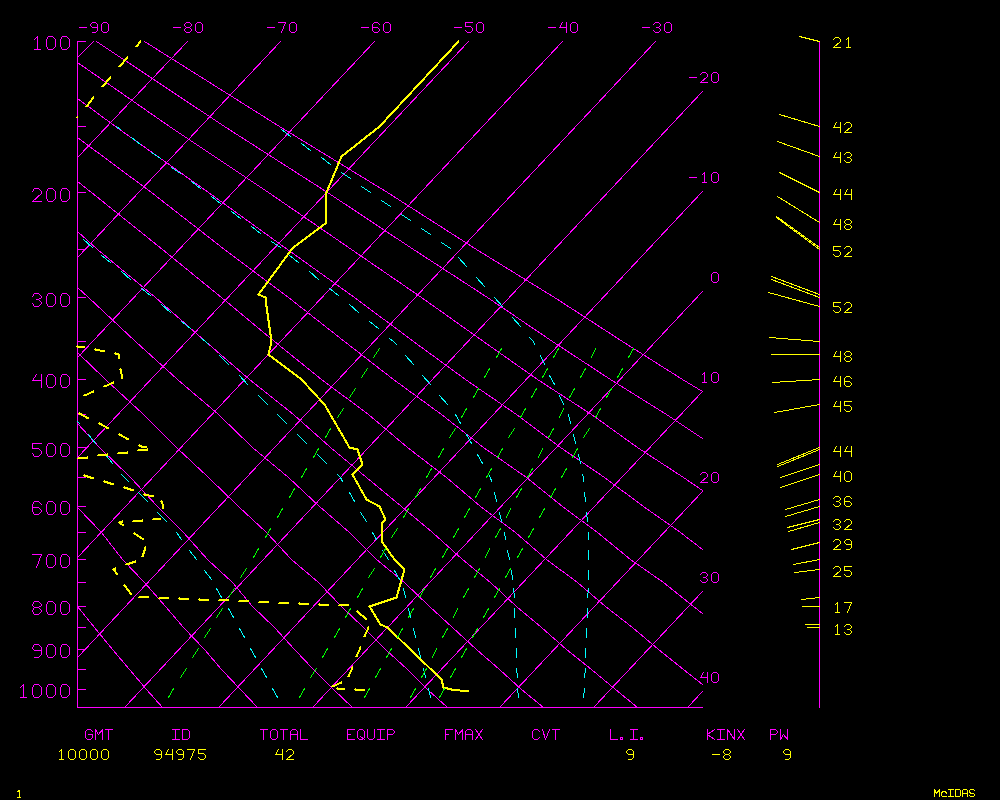1000x800 pixels.
Task: Select the L.I. header label
Action: [x=627, y=735]
